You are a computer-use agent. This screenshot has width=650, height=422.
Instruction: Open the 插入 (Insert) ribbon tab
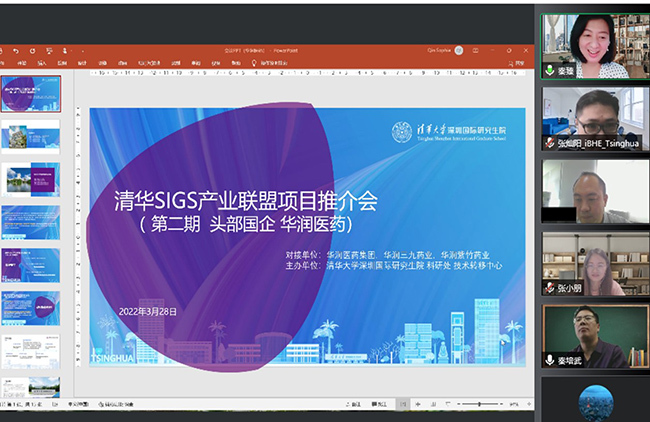point(42,63)
